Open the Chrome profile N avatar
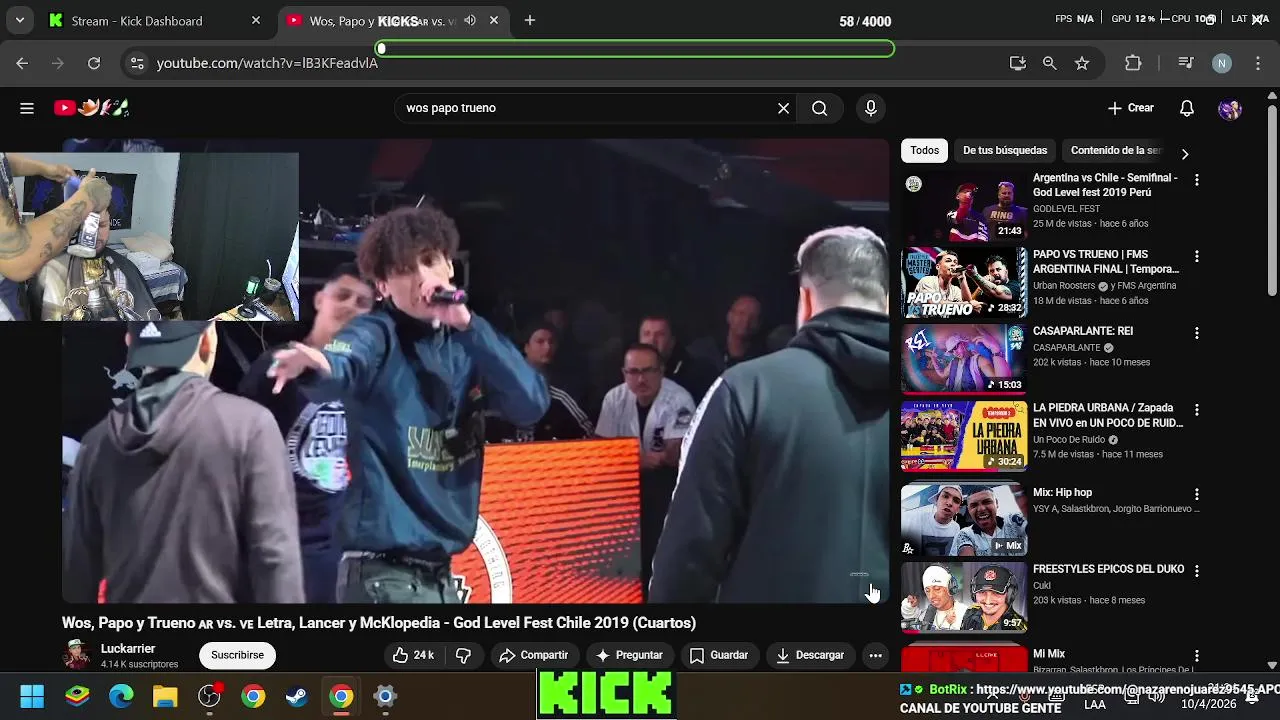Screen dimensions: 1280x720 (1222, 63)
